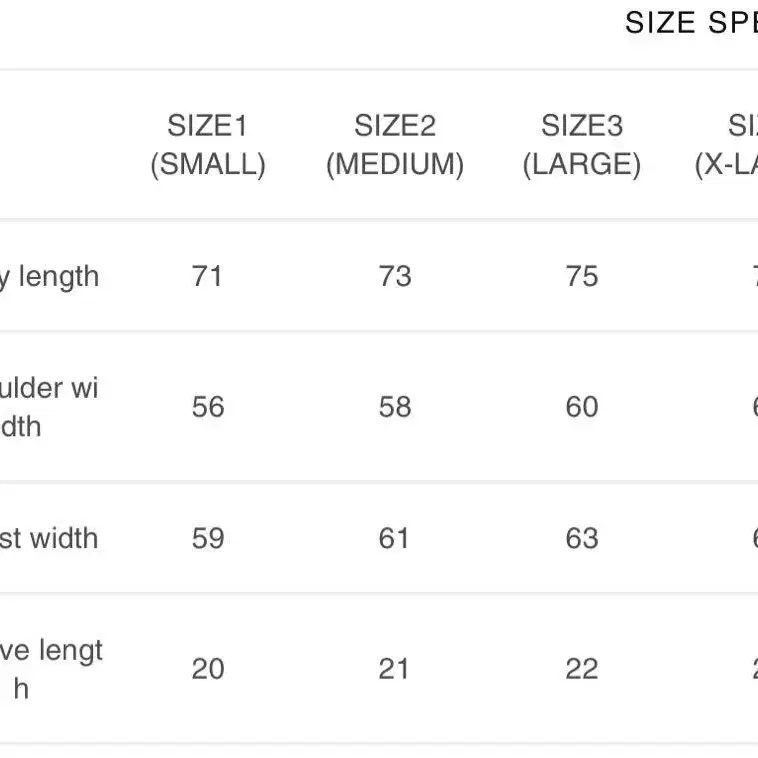The height and width of the screenshot is (758, 758).
Task: Select the large sleeve length value 22
Action: pos(582,669)
